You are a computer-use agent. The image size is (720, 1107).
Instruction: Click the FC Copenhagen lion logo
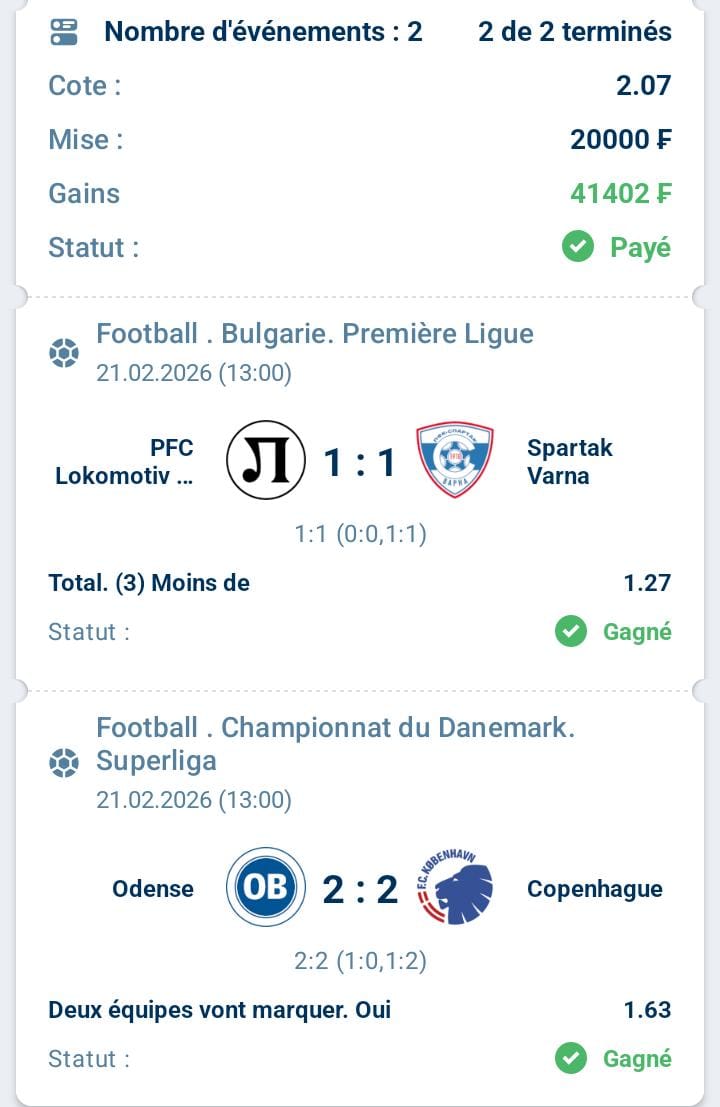[455, 888]
